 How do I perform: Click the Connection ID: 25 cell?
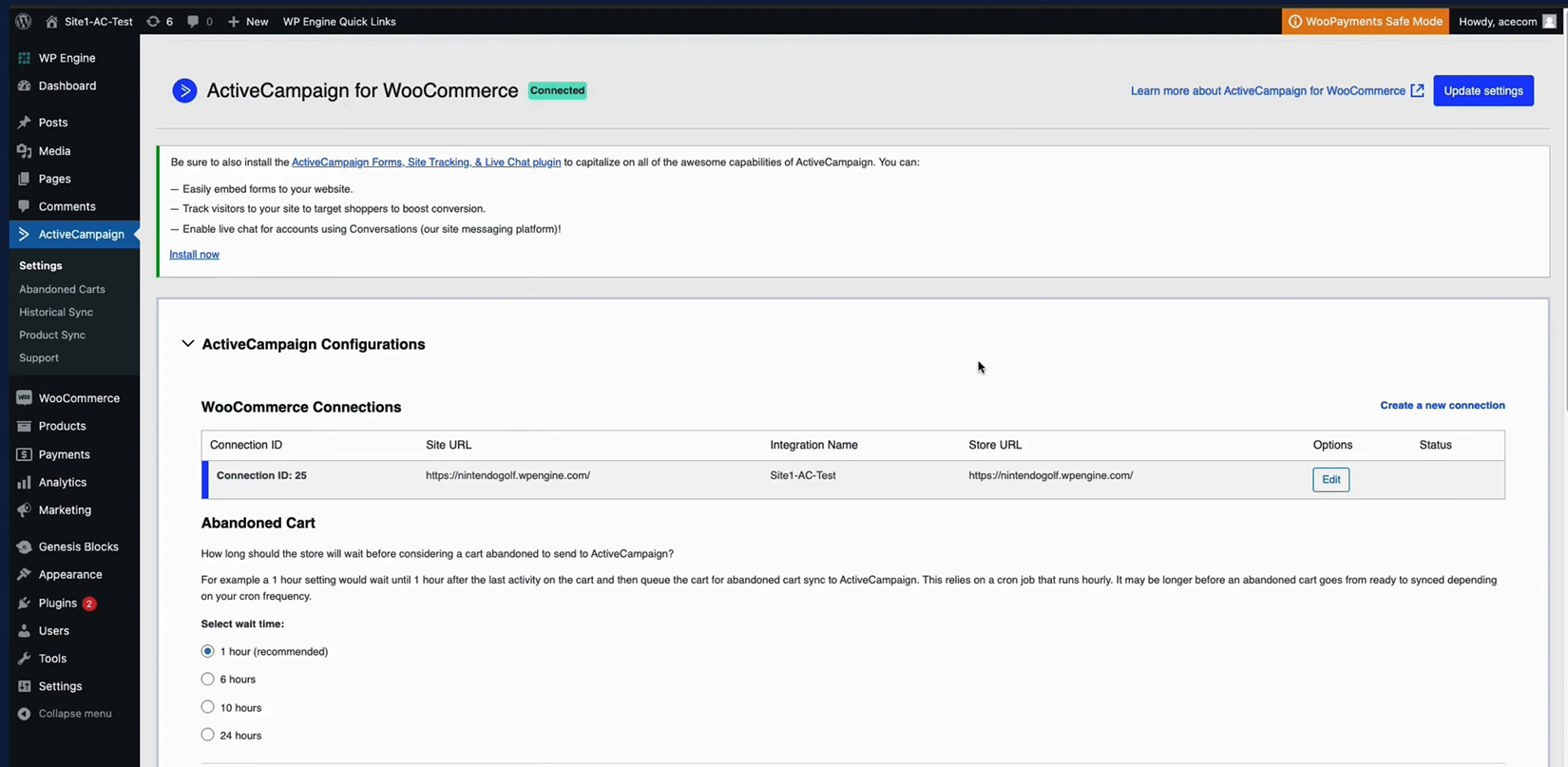pos(261,475)
